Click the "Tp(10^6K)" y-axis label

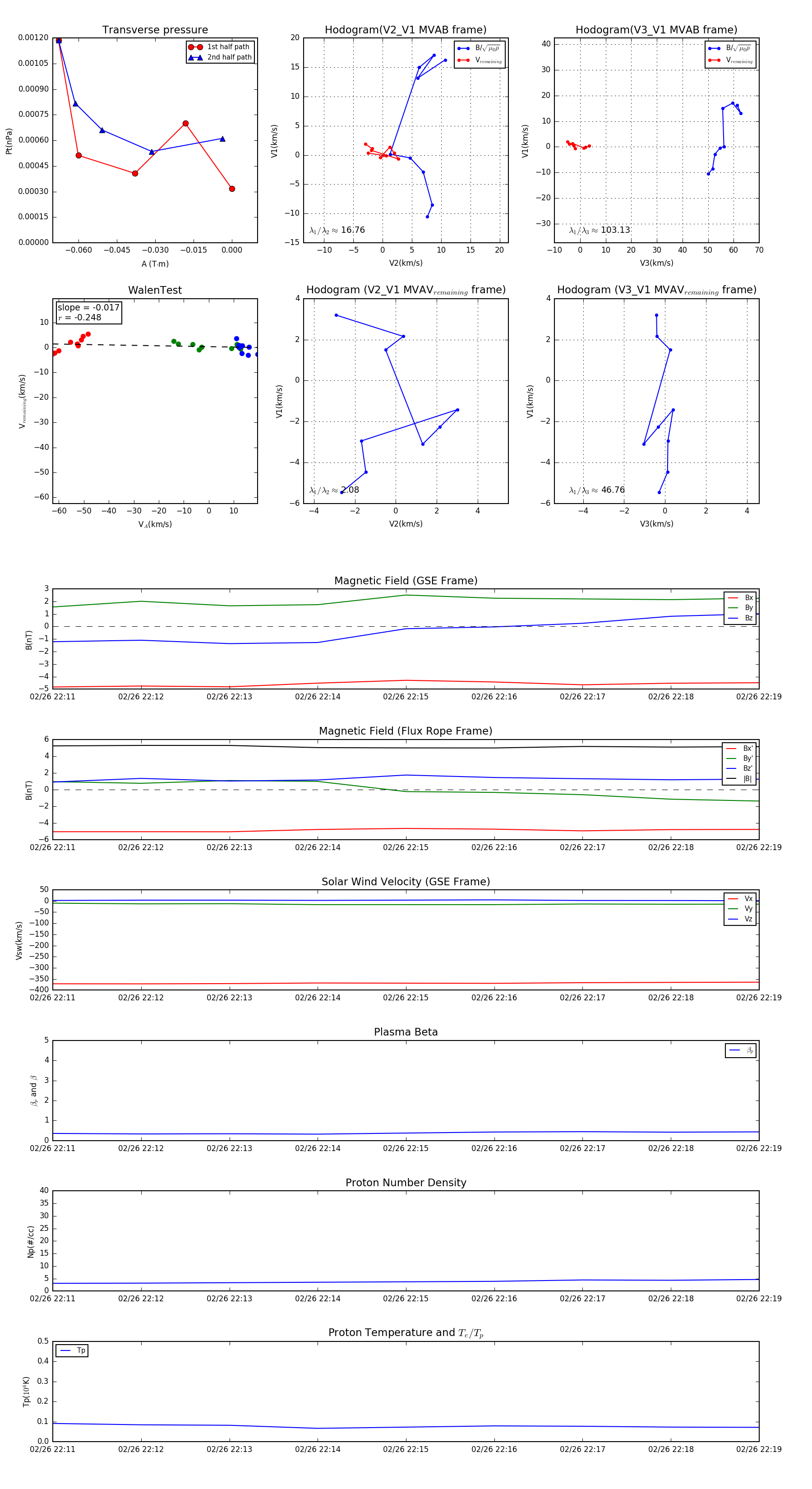point(26,1392)
